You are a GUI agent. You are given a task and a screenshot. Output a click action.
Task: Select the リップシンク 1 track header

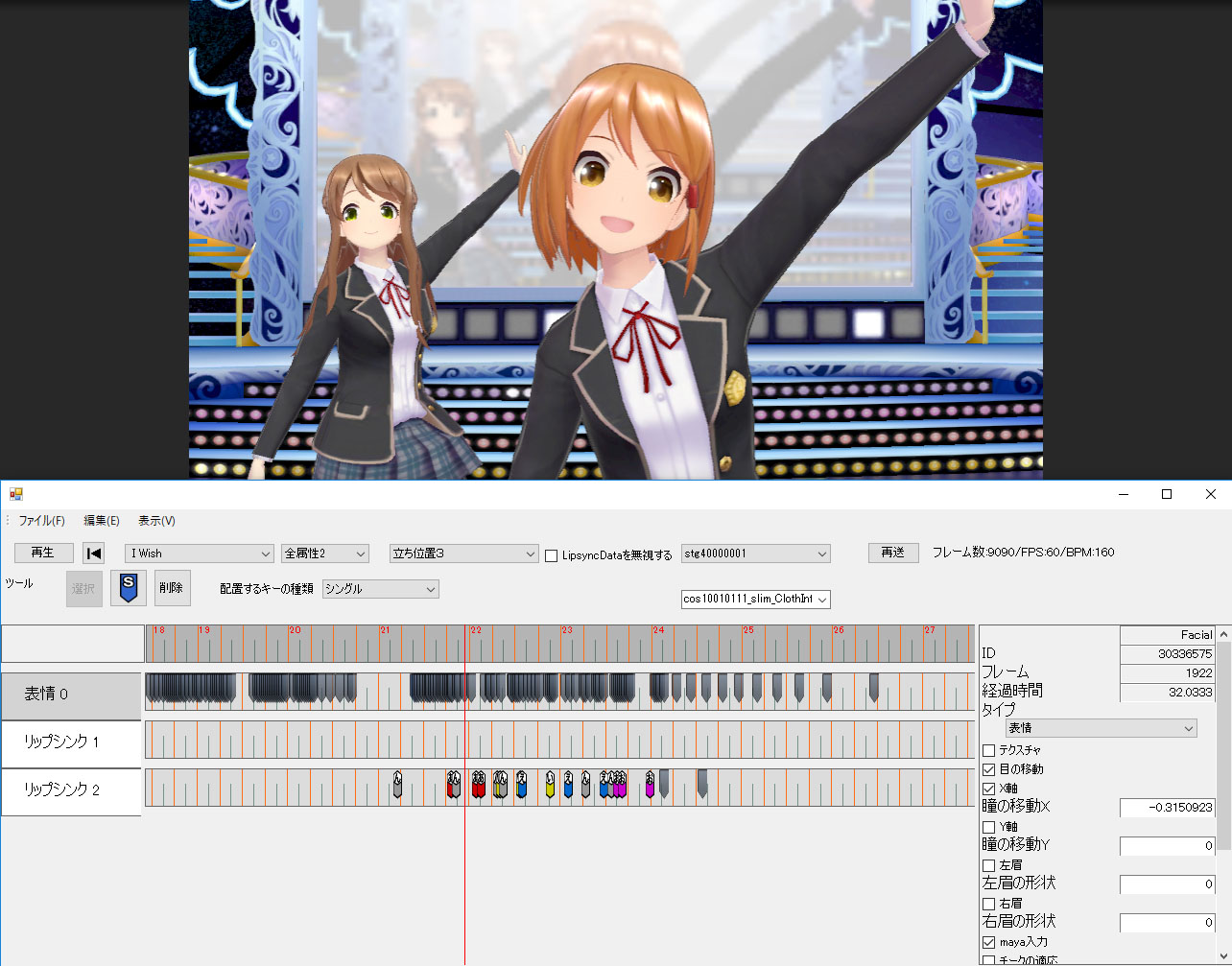click(x=71, y=743)
